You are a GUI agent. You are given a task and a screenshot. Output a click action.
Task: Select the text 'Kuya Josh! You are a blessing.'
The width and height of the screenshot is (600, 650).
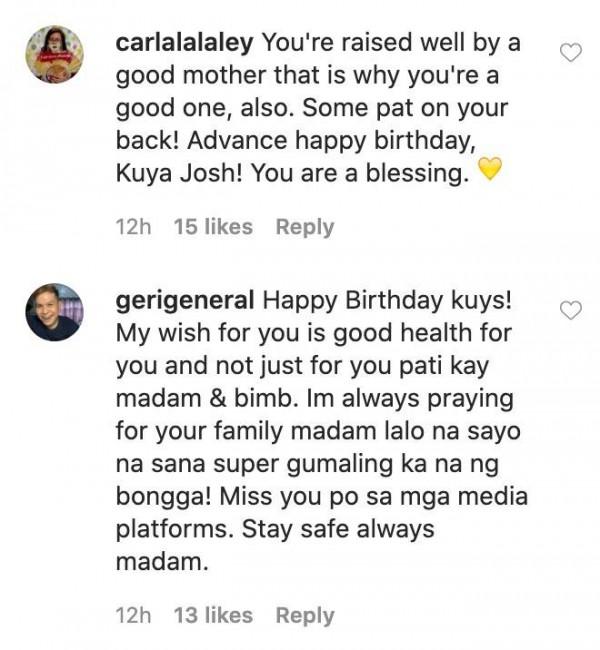click(x=293, y=173)
